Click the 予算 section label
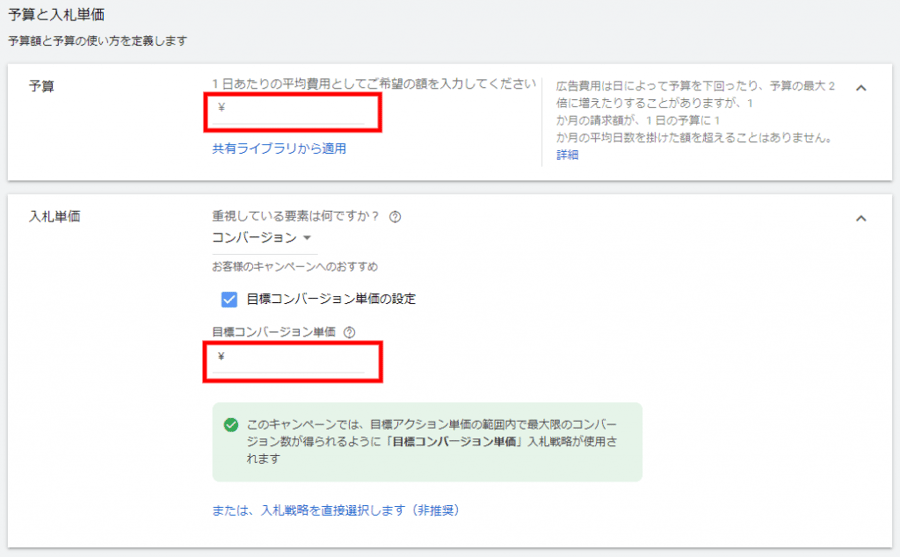900x557 pixels. (x=41, y=86)
